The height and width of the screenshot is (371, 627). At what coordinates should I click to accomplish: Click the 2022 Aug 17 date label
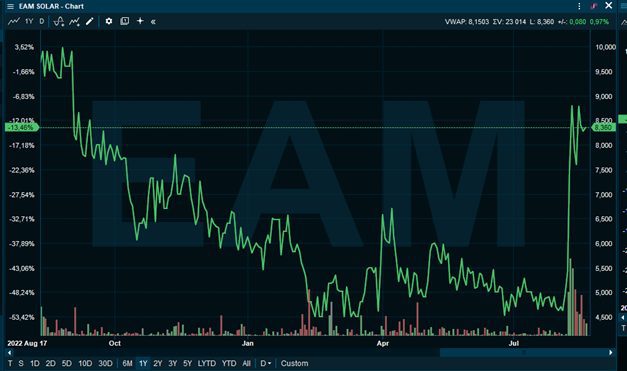tap(27, 343)
